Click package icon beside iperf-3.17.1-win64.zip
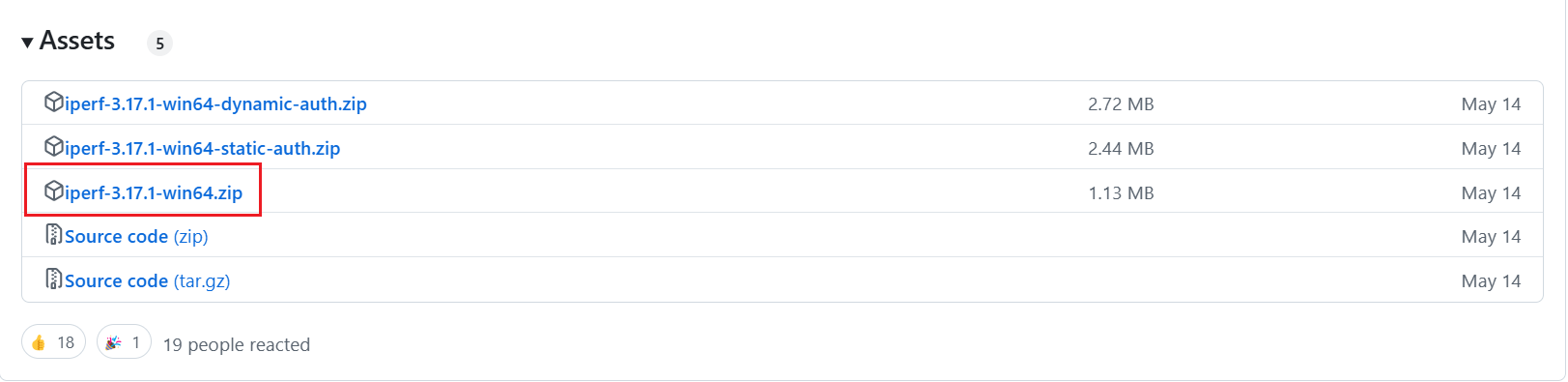Screen dimensions: 1568x382 (x=54, y=191)
